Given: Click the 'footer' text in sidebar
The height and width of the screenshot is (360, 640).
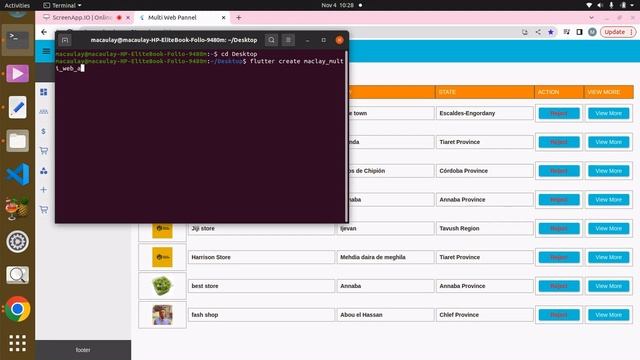Looking at the screenshot, I should pos(83,350).
